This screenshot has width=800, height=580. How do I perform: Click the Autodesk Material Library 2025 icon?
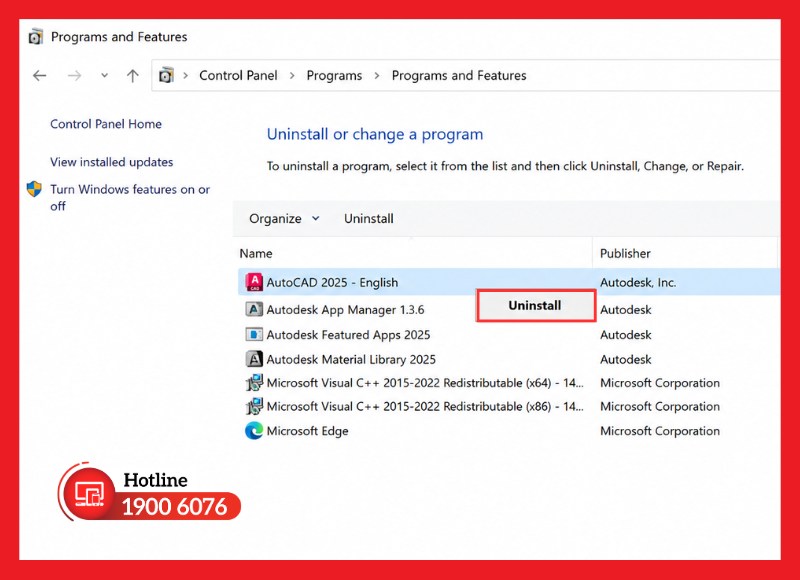[254, 359]
